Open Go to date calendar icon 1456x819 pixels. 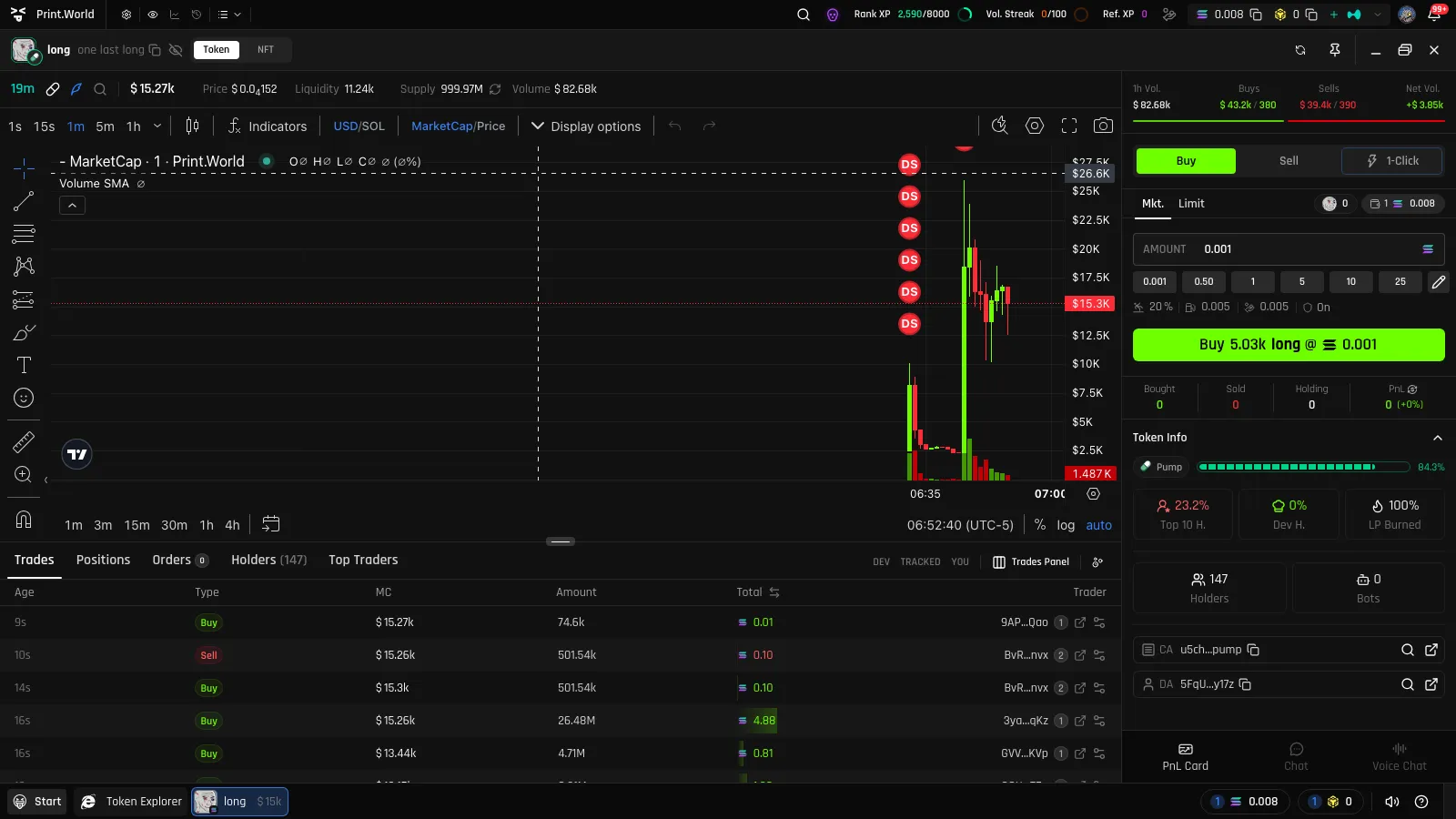tap(270, 524)
